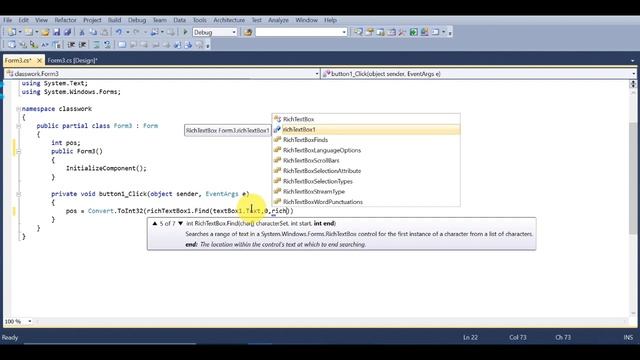
Task: Select richTextBox1 in the IntelliSense list
Action: click(366, 129)
